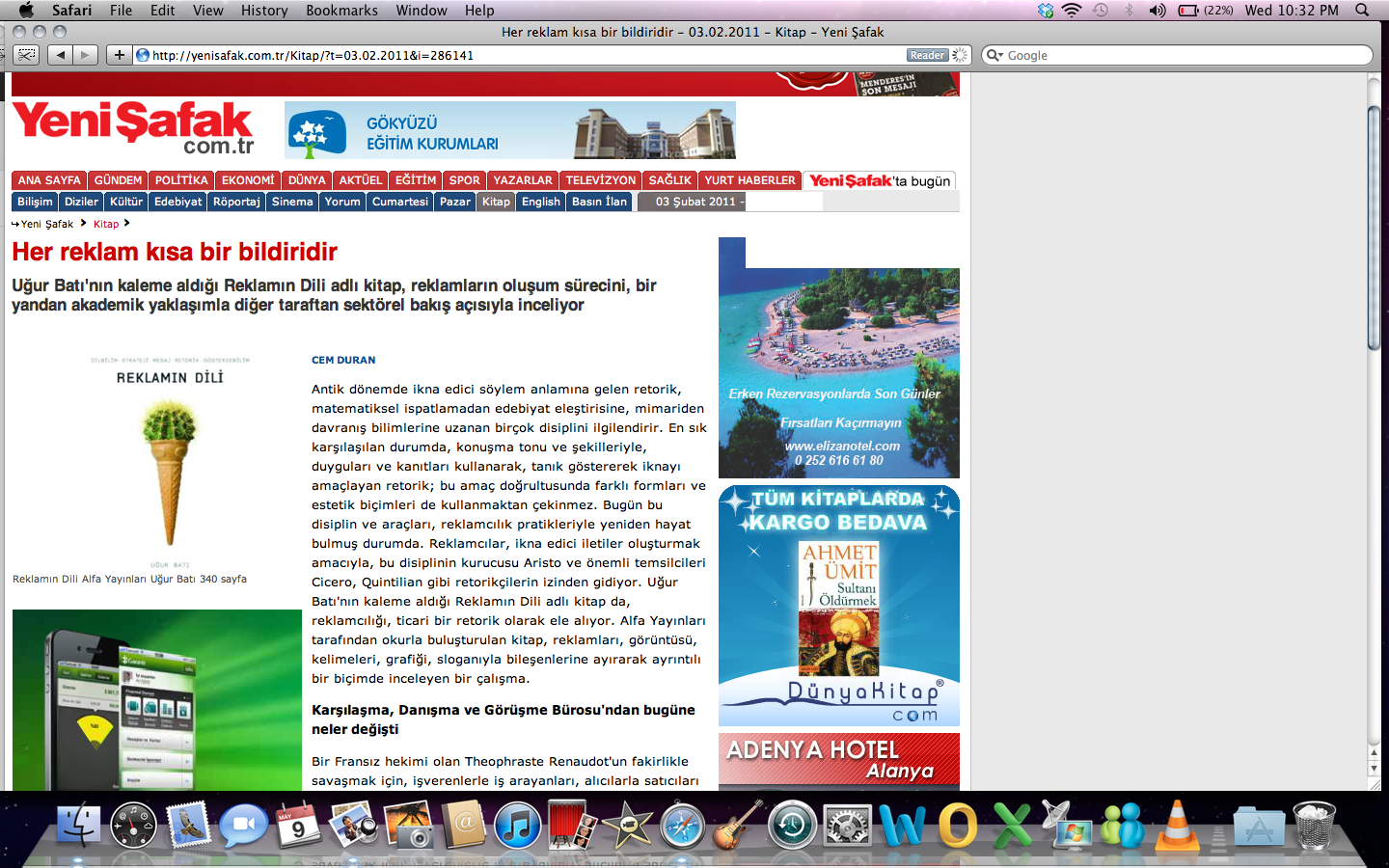Expand the Google search magnifier dropdown
The image size is (1389, 868).
(x=994, y=55)
